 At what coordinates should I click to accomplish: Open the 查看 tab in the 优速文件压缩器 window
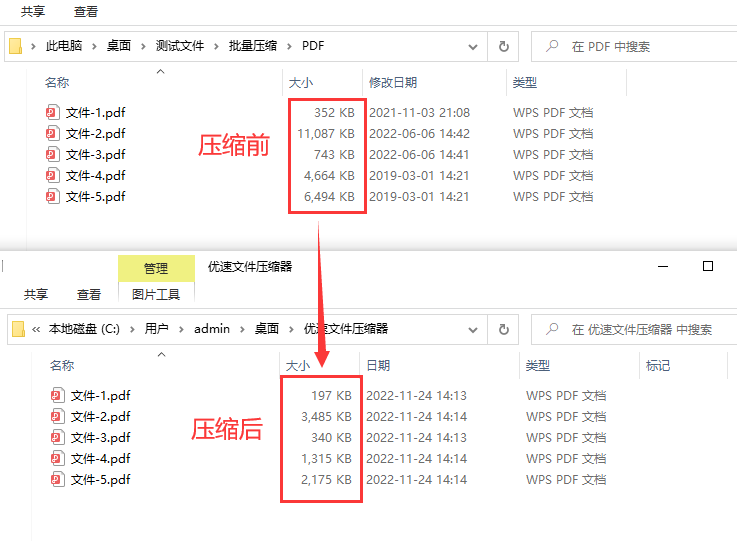[x=89, y=294]
